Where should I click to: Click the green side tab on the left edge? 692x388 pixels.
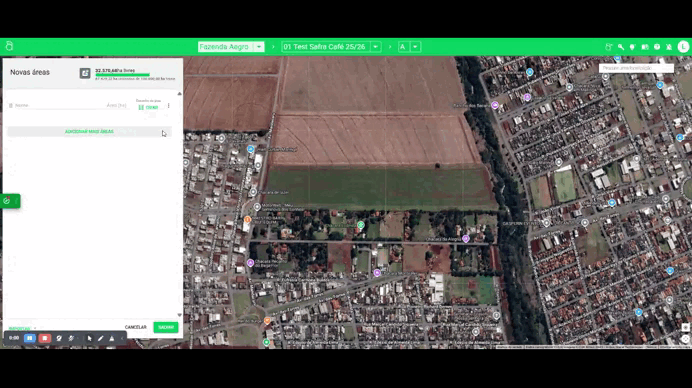point(10,201)
